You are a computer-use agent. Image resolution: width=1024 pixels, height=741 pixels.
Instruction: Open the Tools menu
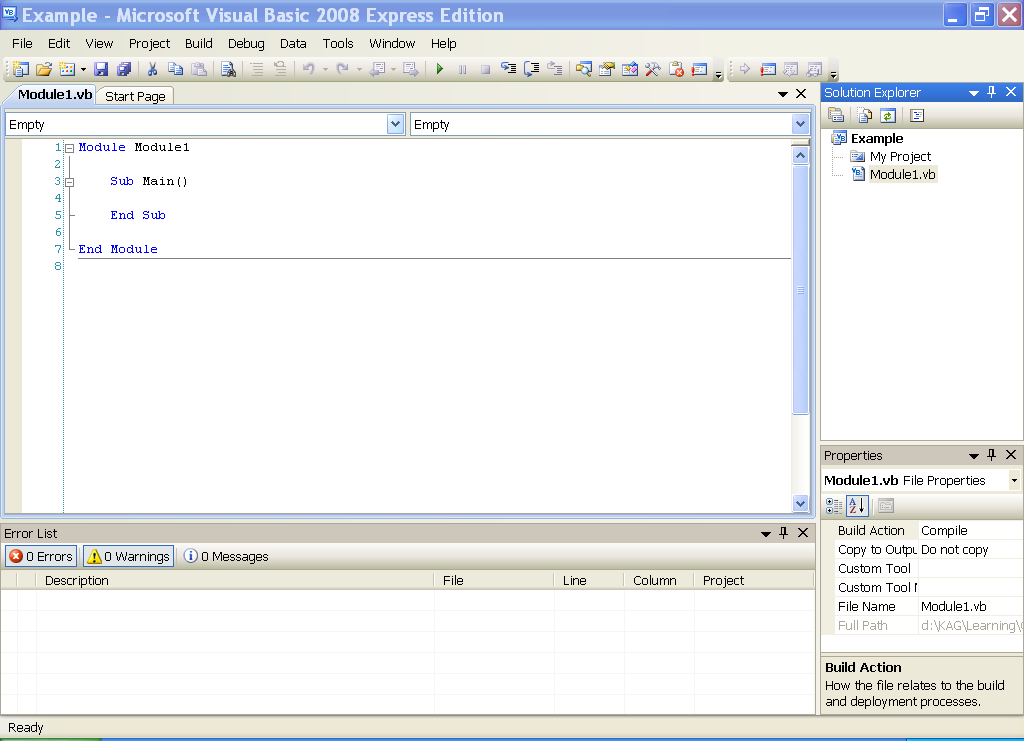coord(338,43)
